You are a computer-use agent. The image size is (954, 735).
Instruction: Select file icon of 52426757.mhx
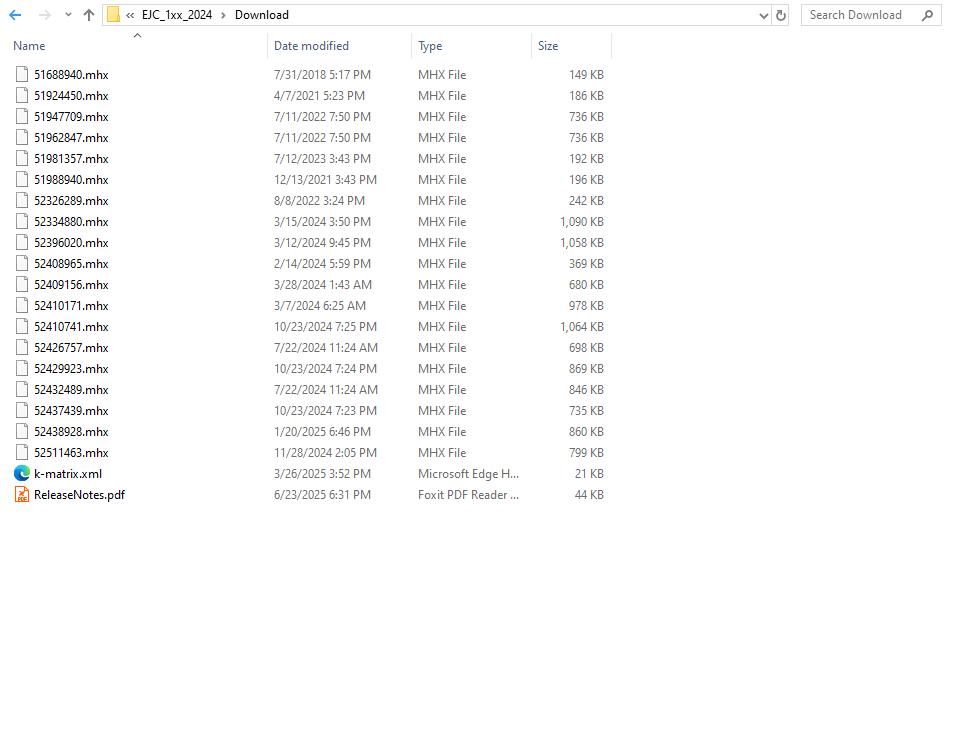tap(22, 347)
